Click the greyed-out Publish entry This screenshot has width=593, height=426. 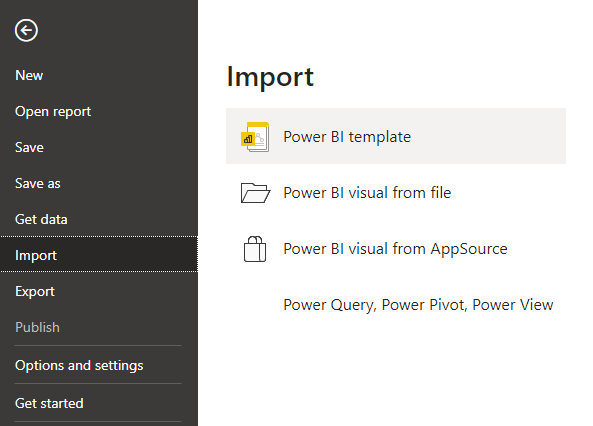point(37,327)
